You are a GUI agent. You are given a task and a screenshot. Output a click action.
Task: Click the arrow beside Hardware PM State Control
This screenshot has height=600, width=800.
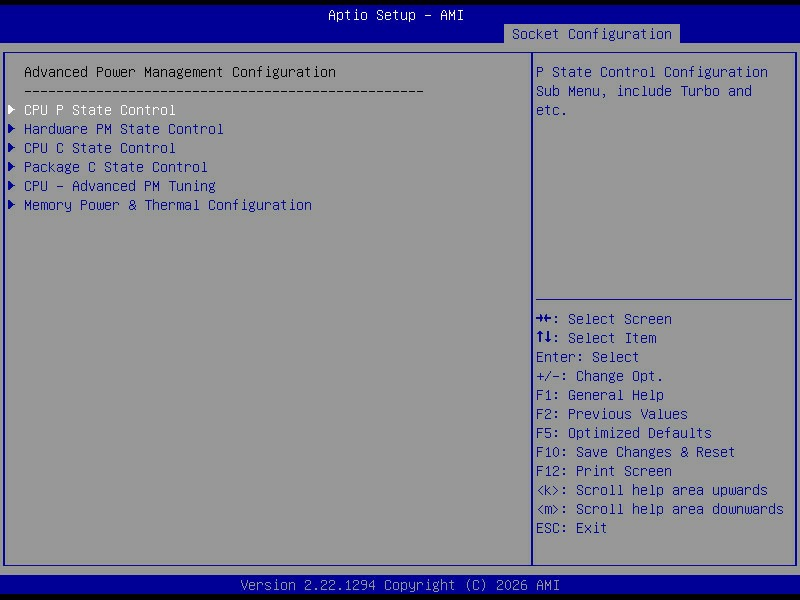tap(11, 129)
